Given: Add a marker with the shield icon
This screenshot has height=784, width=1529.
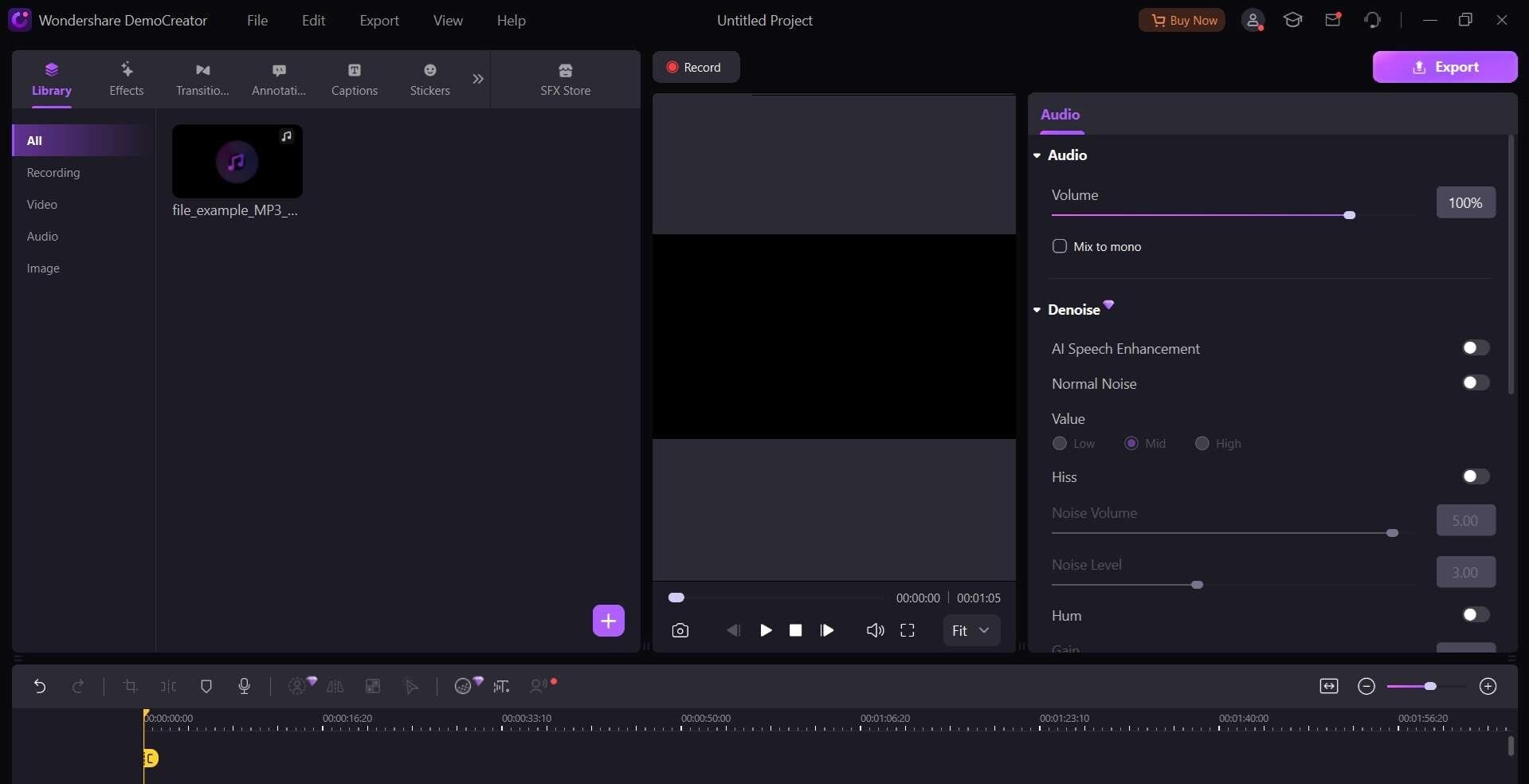Looking at the screenshot, I should click(x=206, y=686).
